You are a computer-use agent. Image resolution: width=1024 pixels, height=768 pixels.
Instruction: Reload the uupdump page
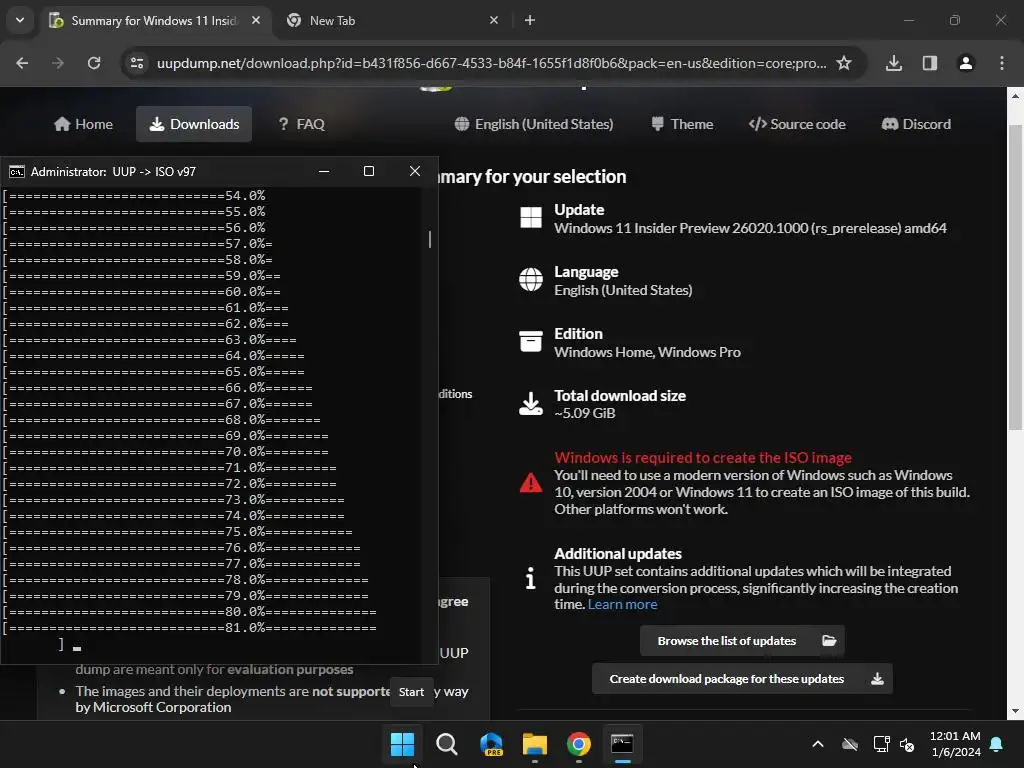[x=94, y=63]
